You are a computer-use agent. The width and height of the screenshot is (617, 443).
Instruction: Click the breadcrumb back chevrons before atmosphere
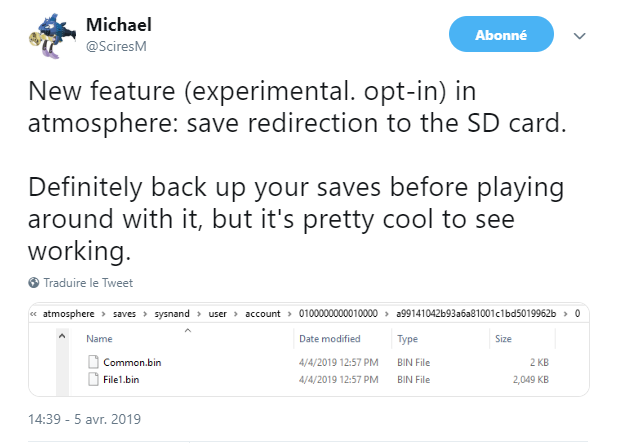[x=33, y=314]
